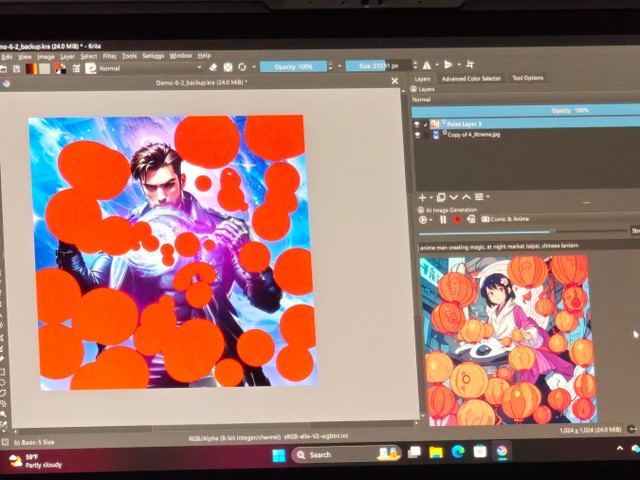Click the red record button
This screenshot has height=480, width=640.
[x=457, y=220]
